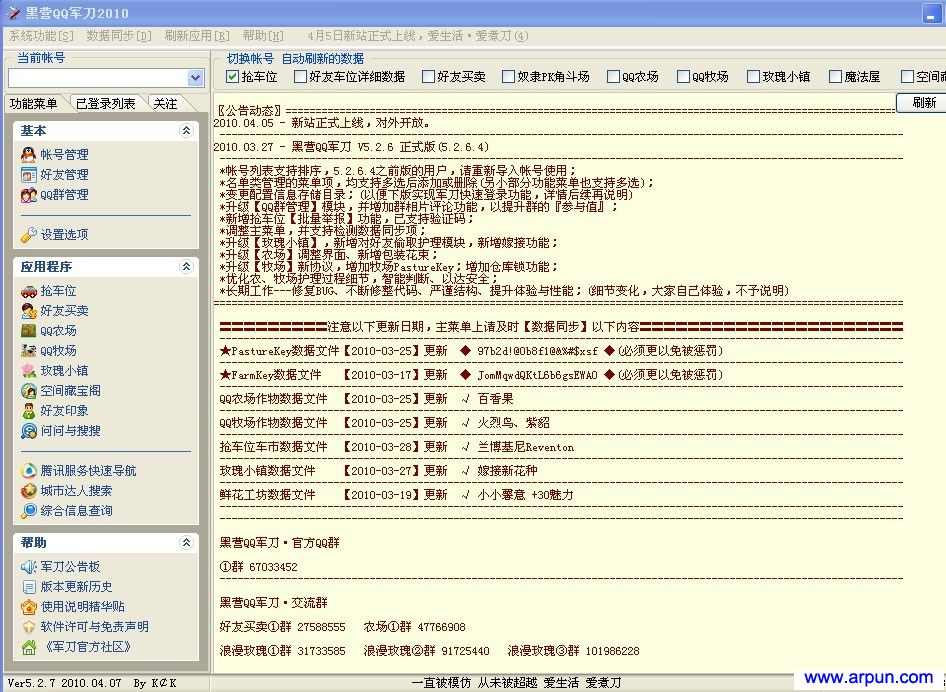This screenshot has height=692, width=946.
Task: Open the 当前帐号 account dropdown
Action: coord(195,78)
